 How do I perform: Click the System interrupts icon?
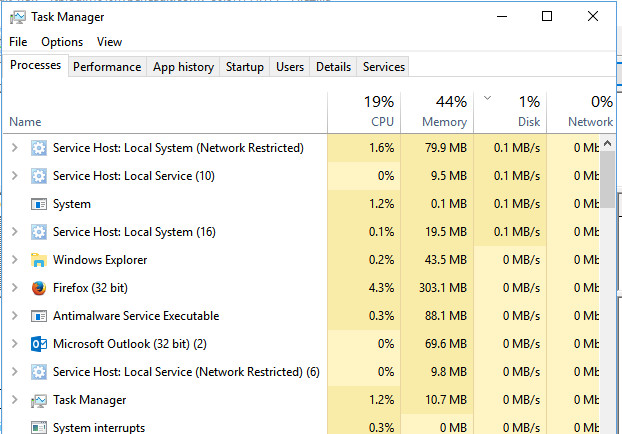[39, 428]
